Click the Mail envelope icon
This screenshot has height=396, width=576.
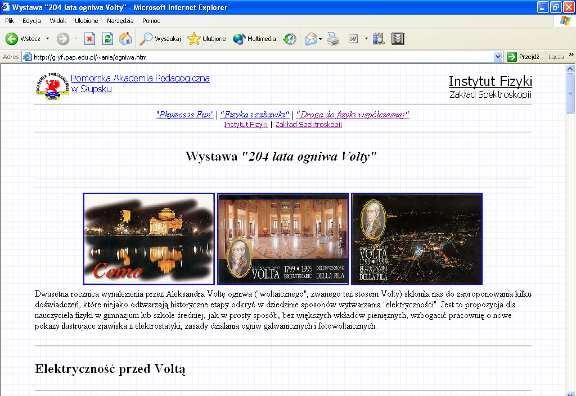click(311, 39)
